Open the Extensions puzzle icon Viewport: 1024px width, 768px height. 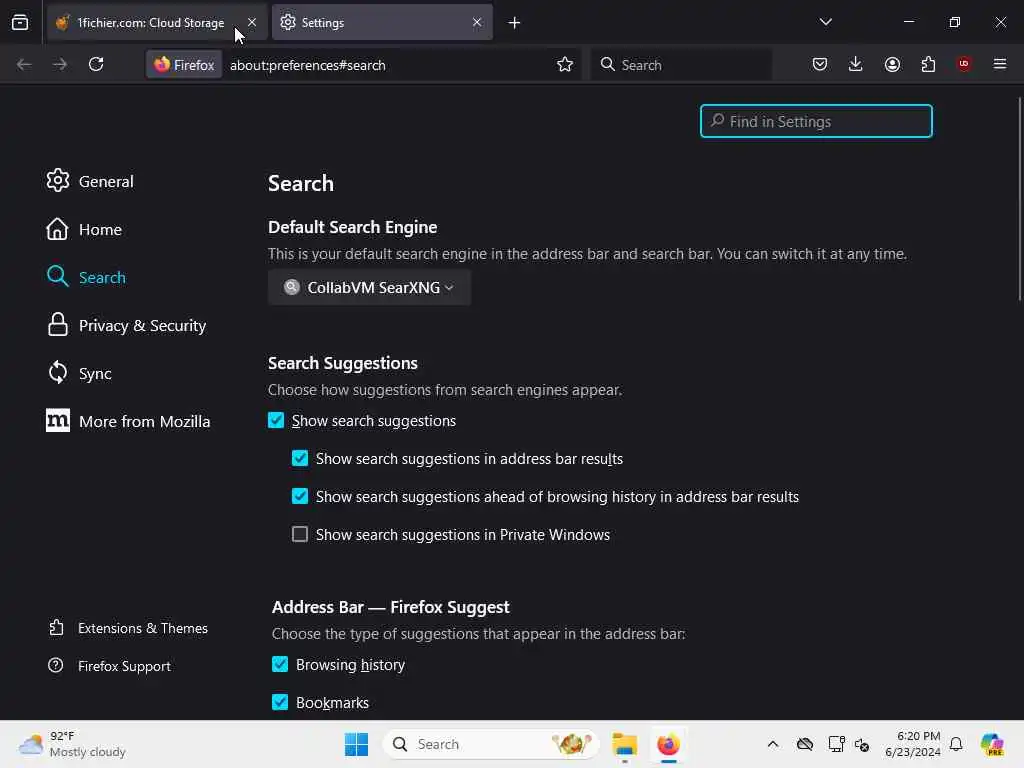click(x=928, y=64)
